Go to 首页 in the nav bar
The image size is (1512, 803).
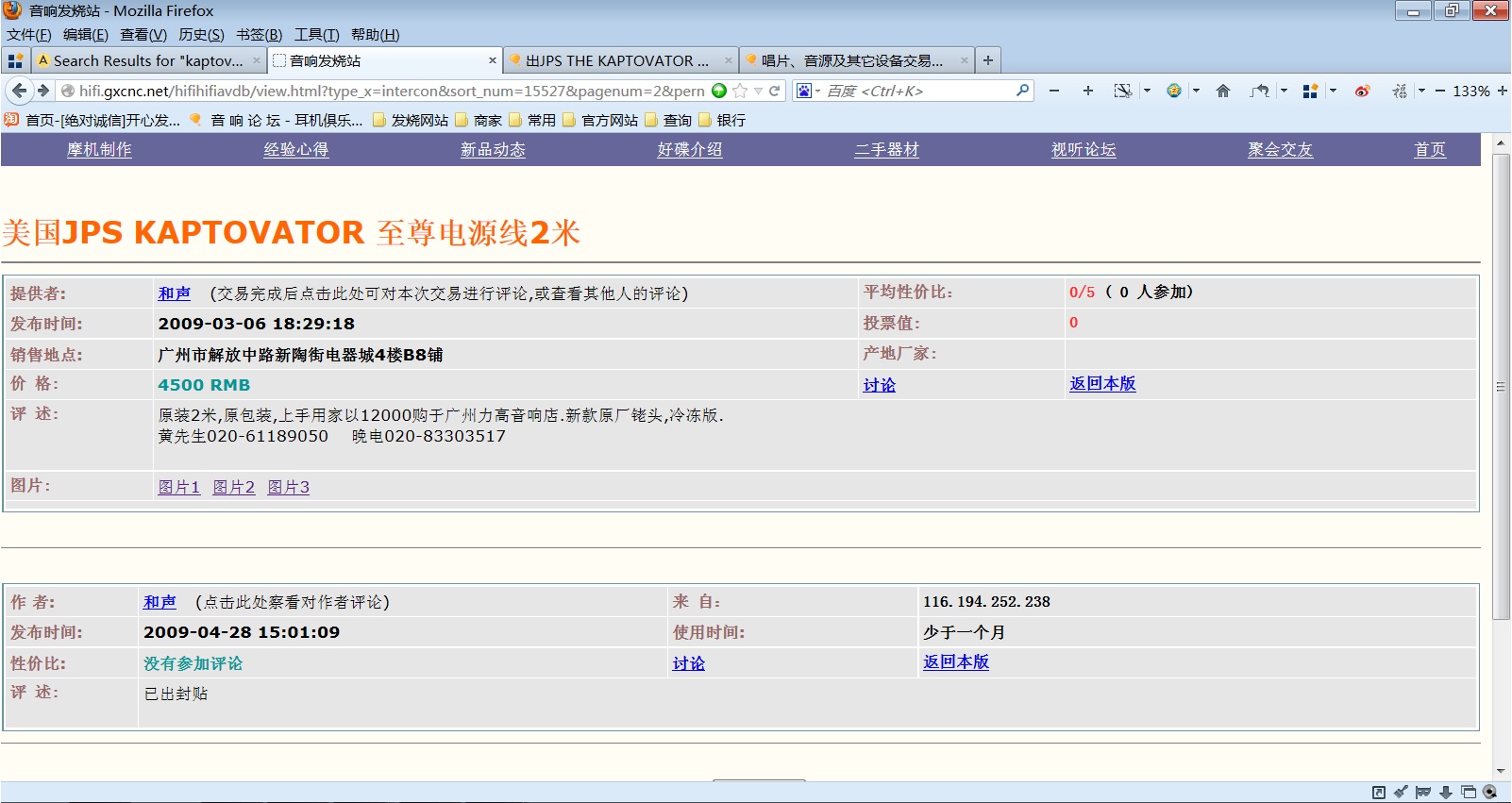click(1430, 149)
